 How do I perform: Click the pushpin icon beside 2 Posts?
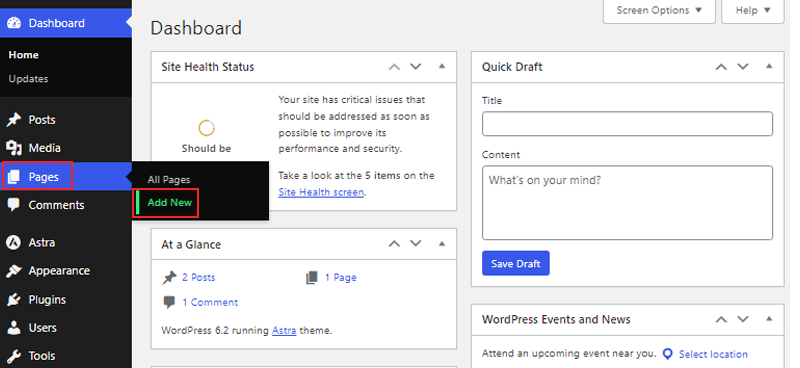(x=169, y=278)
